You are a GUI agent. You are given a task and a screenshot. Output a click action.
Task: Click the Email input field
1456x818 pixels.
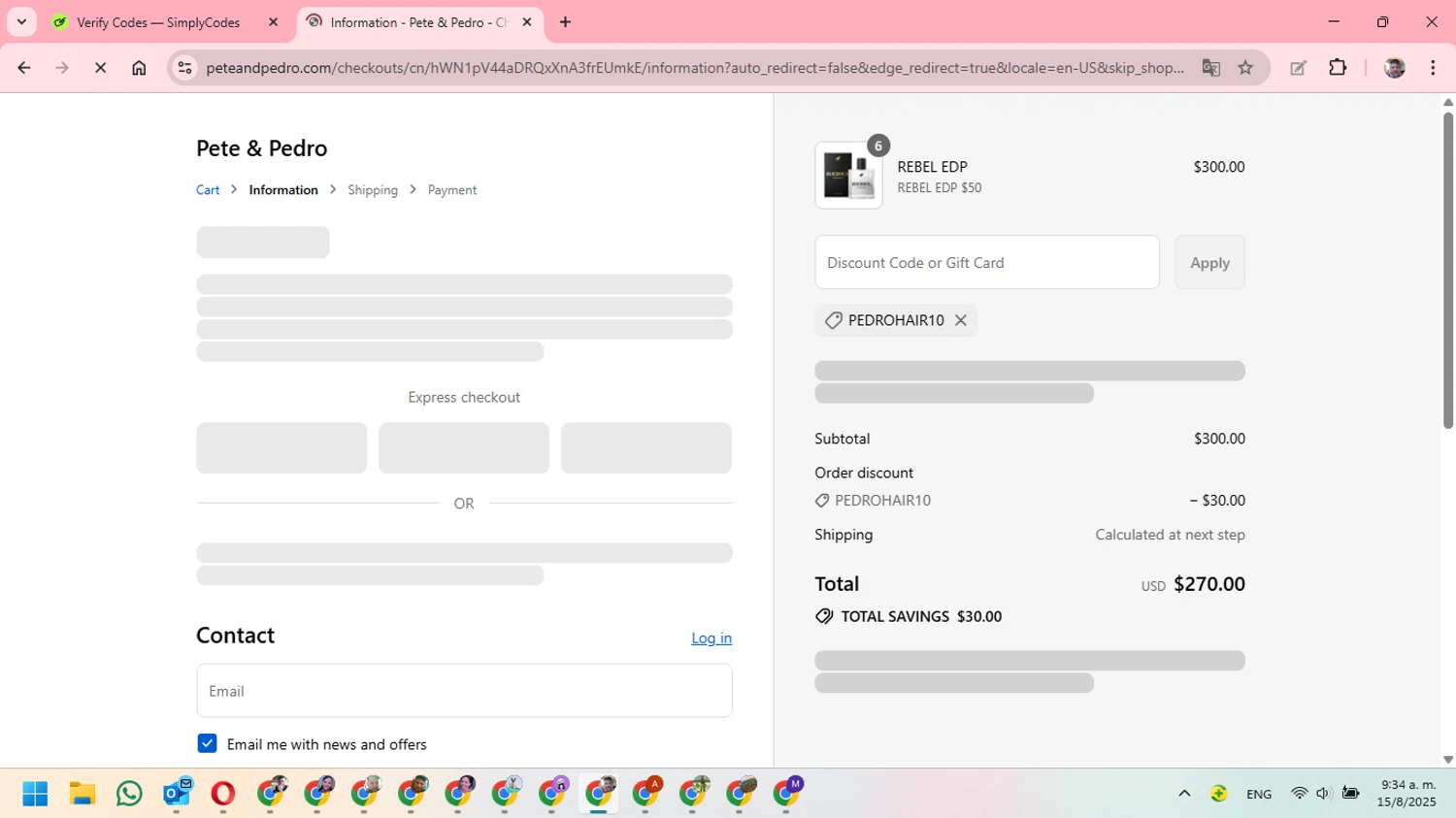464,691
